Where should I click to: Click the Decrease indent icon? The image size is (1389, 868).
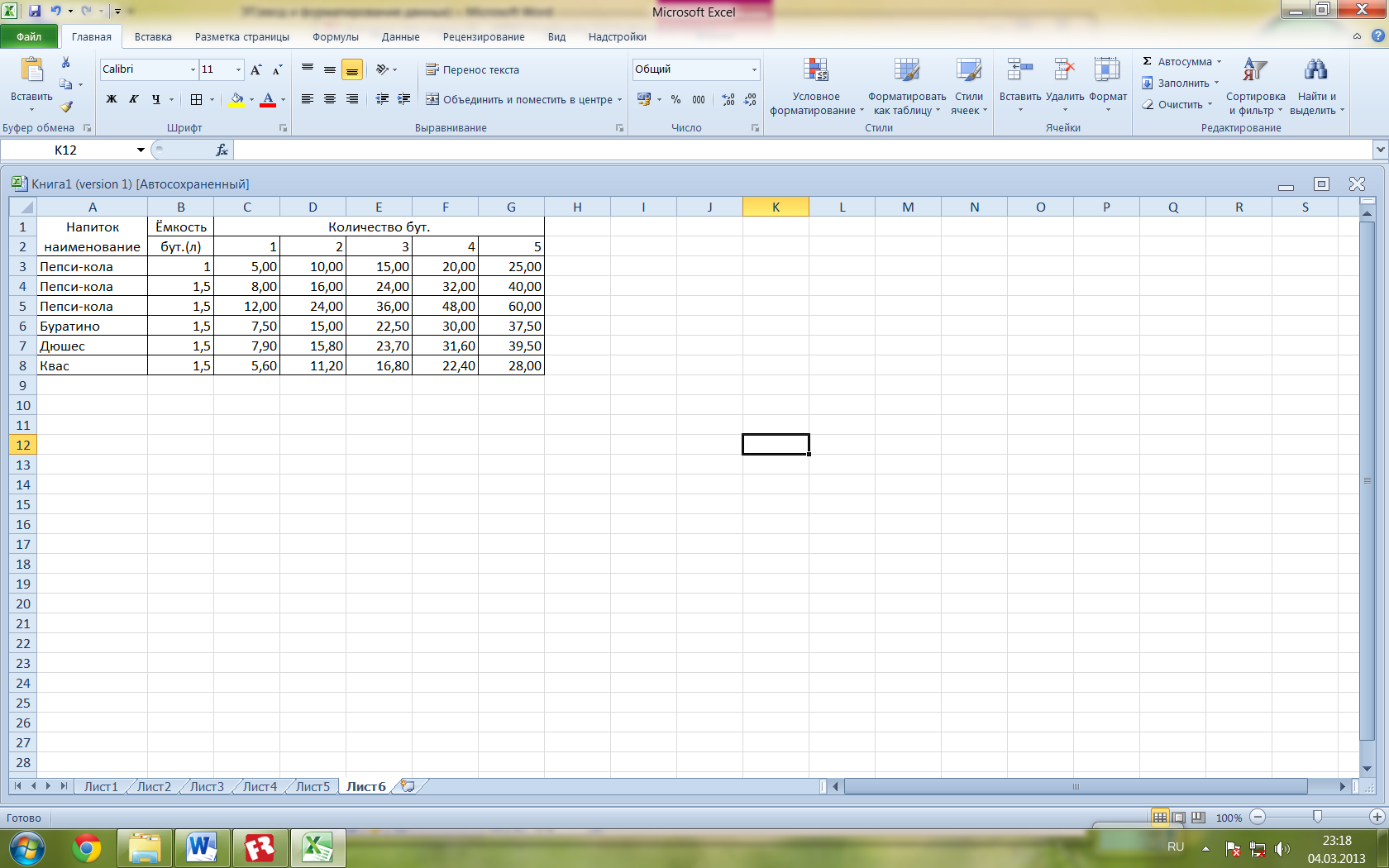point(382,99)
